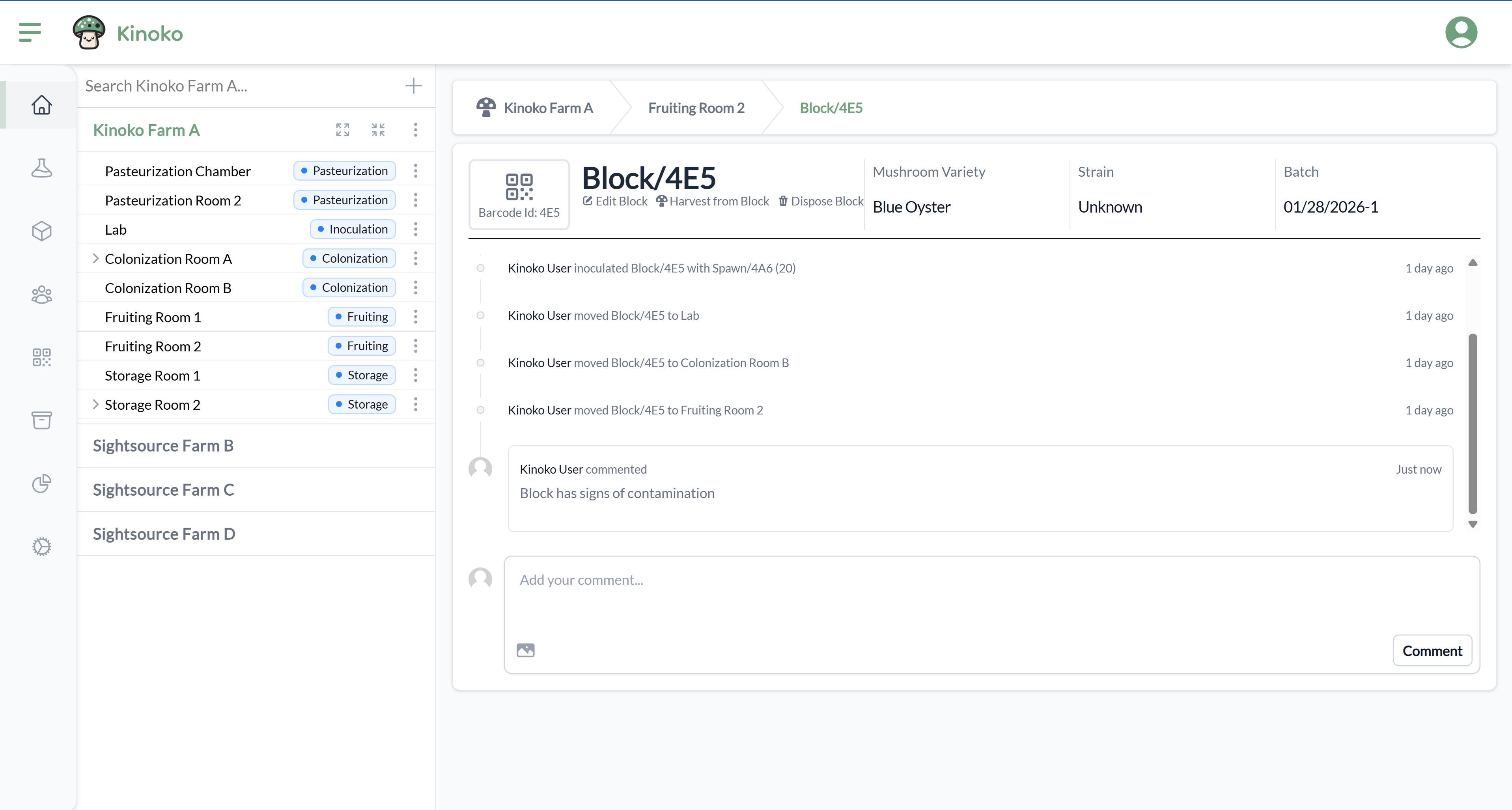Click the collapse all tree icon
The width and height of the screenshot is (1512, 810).
pyautogui.click(x=378, y=130)
